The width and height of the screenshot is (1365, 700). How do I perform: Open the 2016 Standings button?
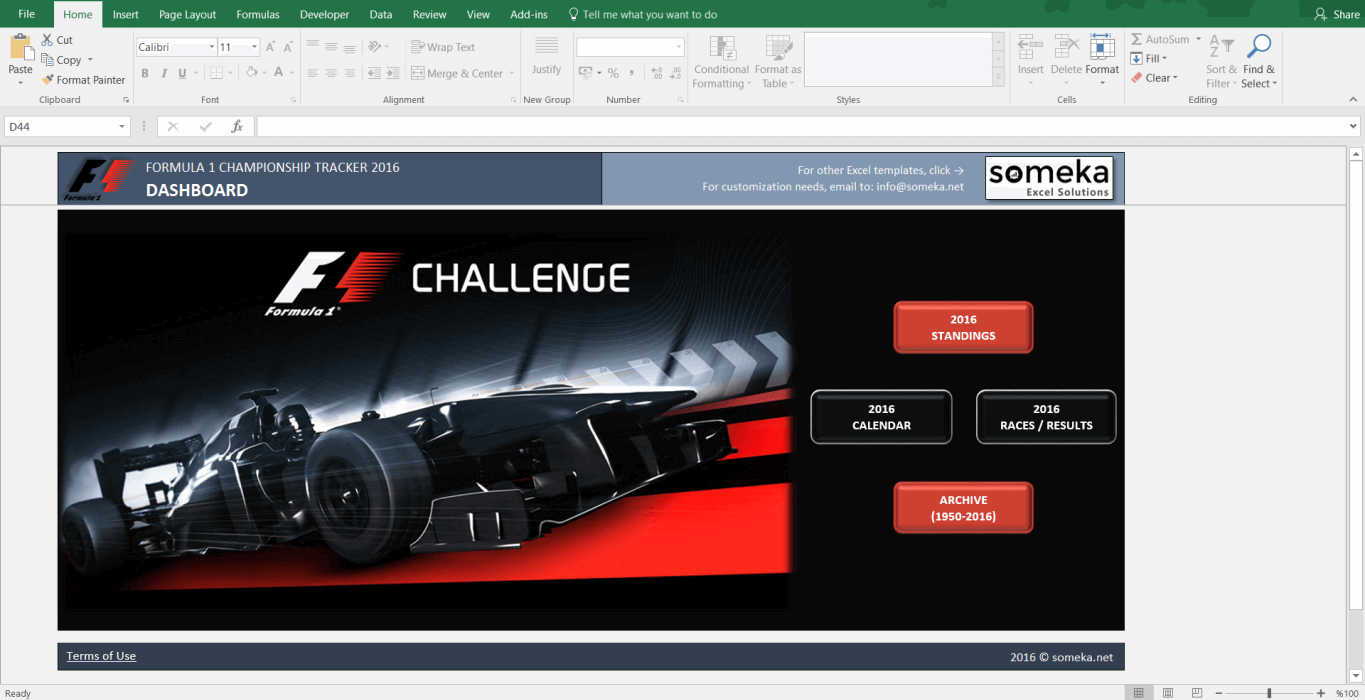coord(963,328)
